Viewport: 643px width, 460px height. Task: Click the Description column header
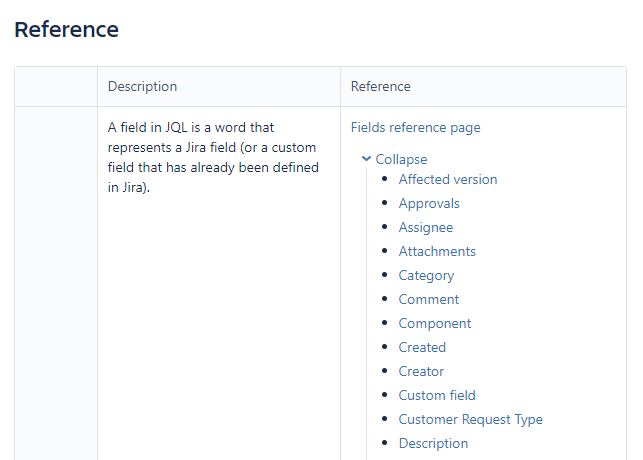tap(142, 87)
